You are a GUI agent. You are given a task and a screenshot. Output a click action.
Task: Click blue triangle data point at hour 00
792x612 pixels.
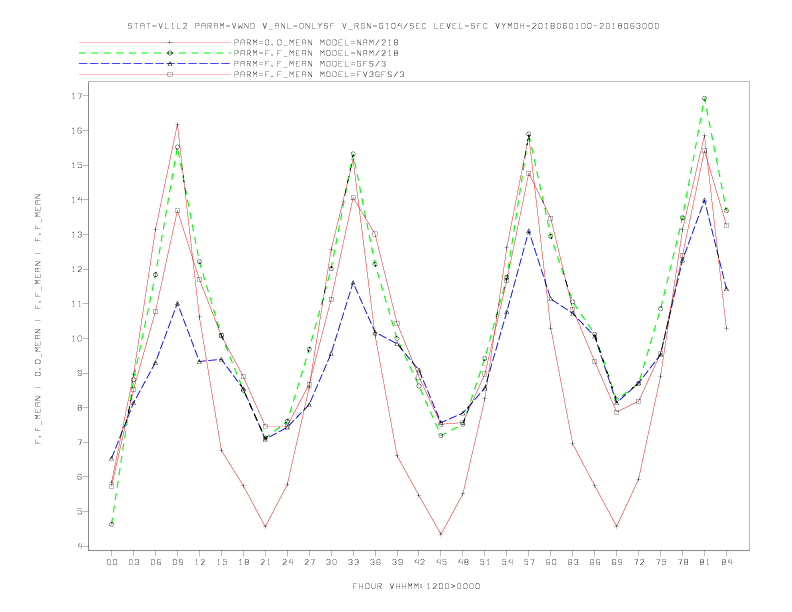[112, 458]
